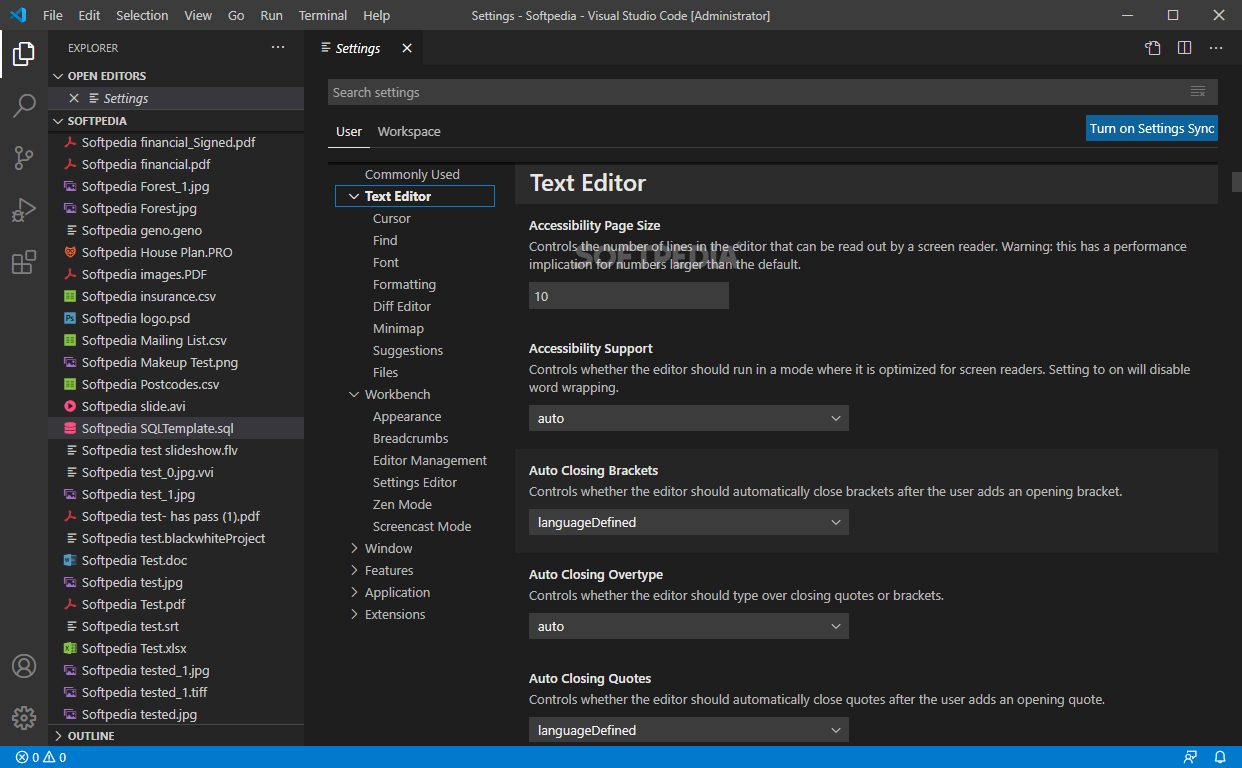Go to Cursor settings section

click(x=392, y=218)
